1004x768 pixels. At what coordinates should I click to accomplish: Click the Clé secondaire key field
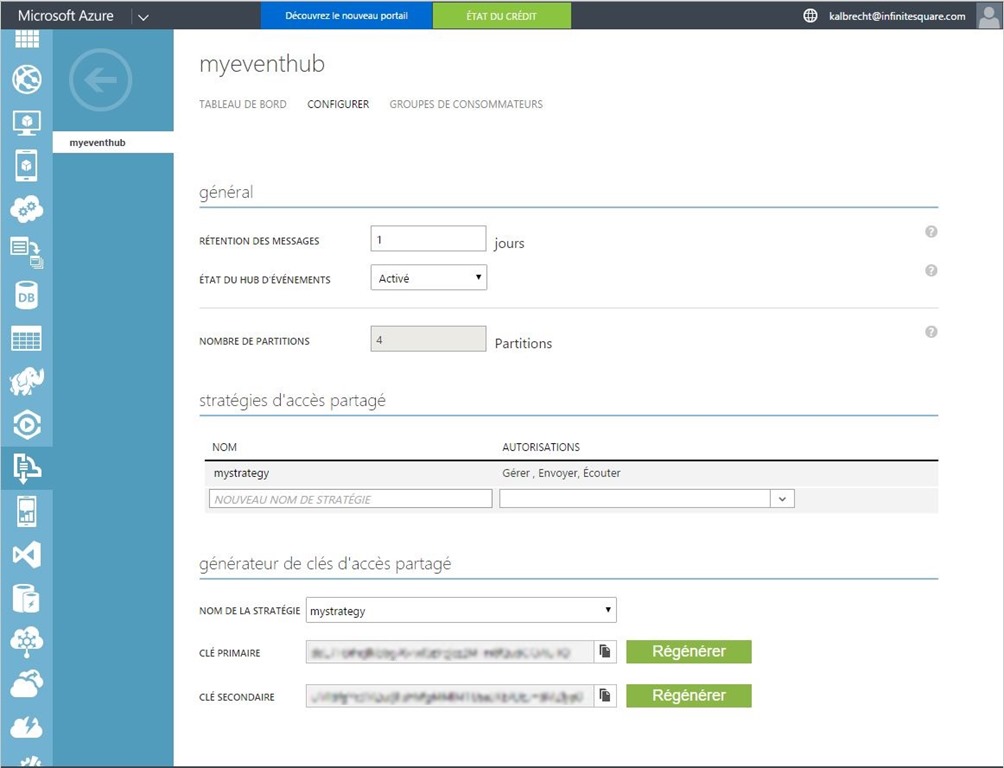[x=450, y=696]
